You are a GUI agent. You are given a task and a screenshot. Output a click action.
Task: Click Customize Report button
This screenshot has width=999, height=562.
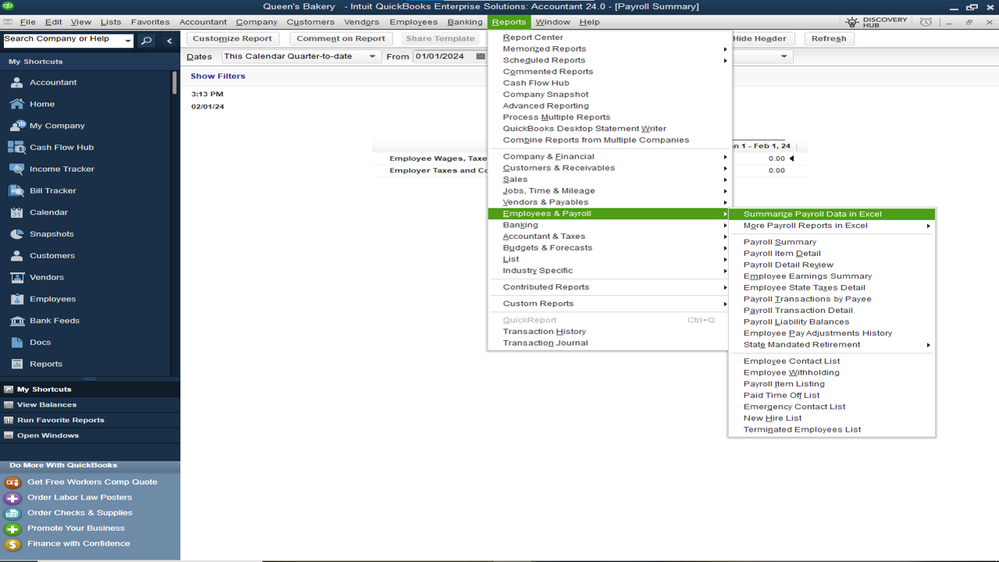coord(232,38)
